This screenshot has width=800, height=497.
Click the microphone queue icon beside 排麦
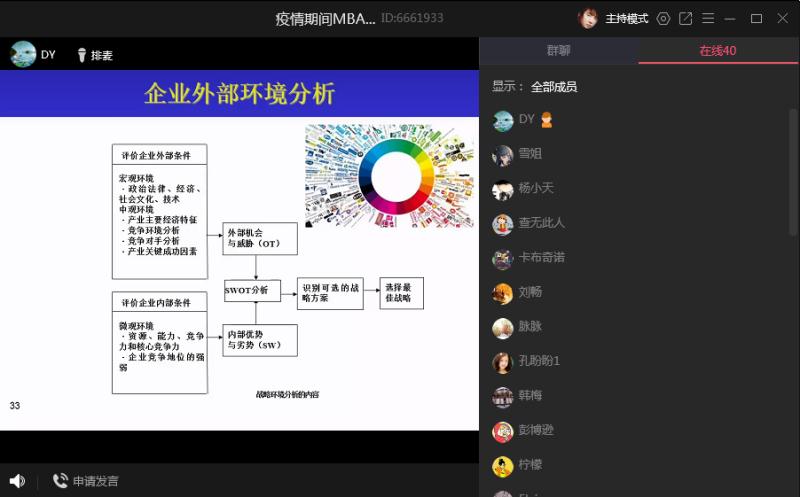coord(82,55)
